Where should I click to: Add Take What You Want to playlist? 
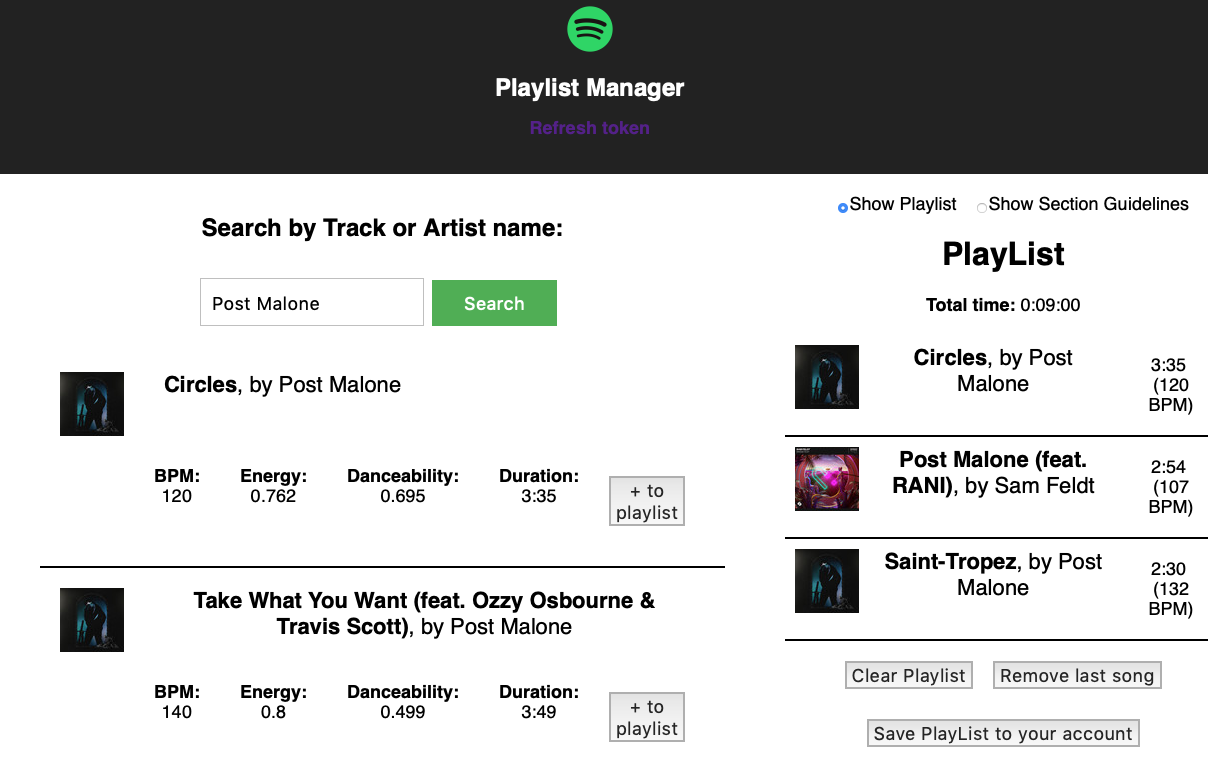click(647, 717)
